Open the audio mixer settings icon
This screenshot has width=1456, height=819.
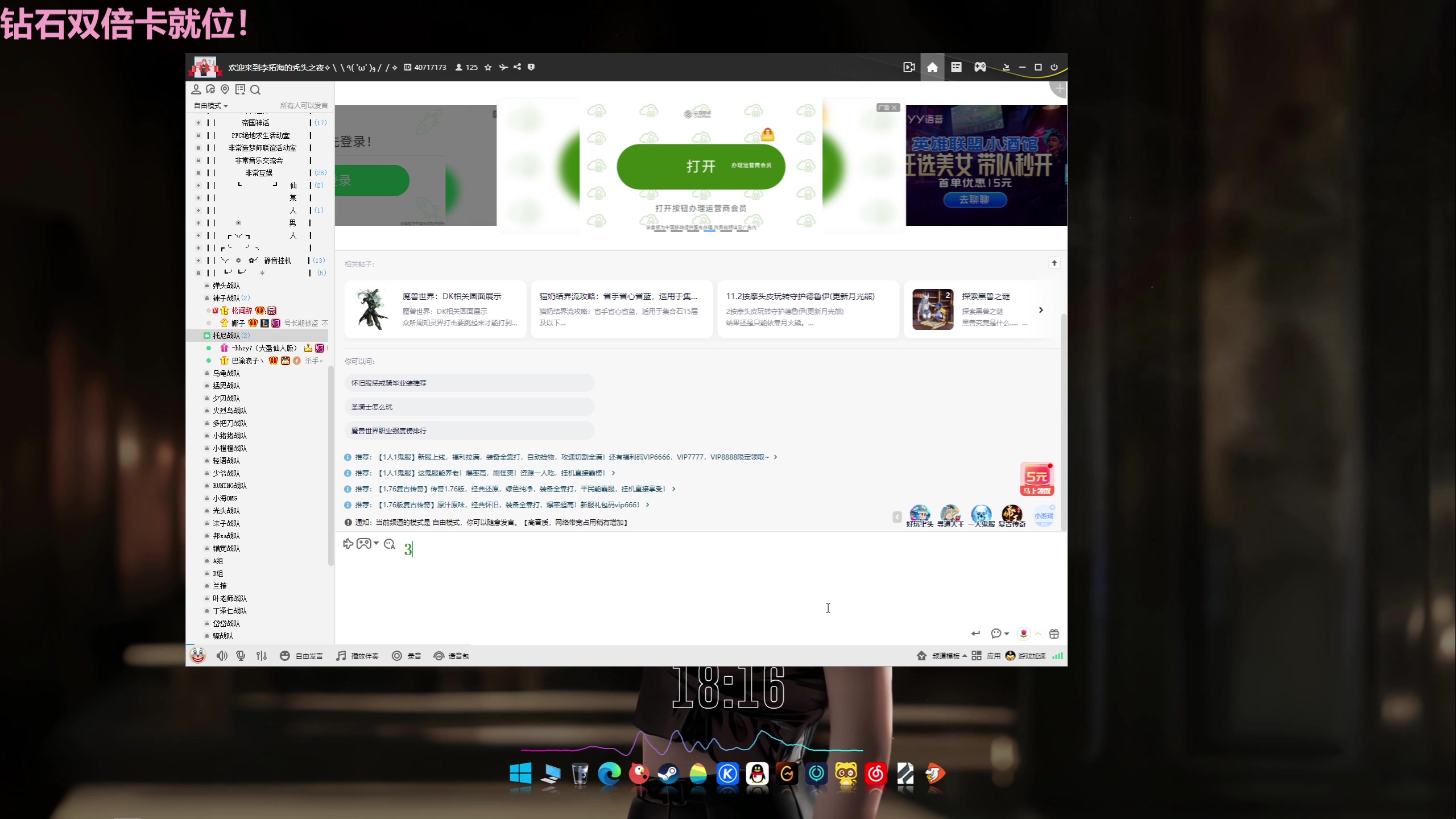tap(262, 656)
